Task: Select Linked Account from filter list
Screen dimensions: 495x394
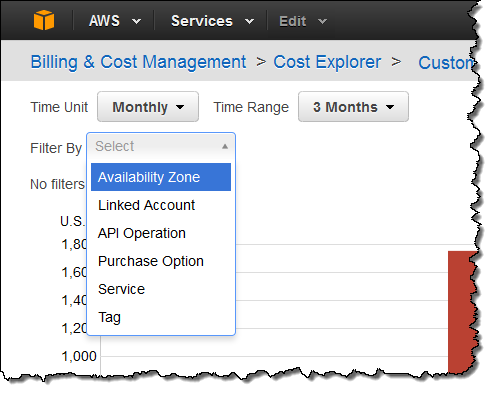Action: point(161,205)
